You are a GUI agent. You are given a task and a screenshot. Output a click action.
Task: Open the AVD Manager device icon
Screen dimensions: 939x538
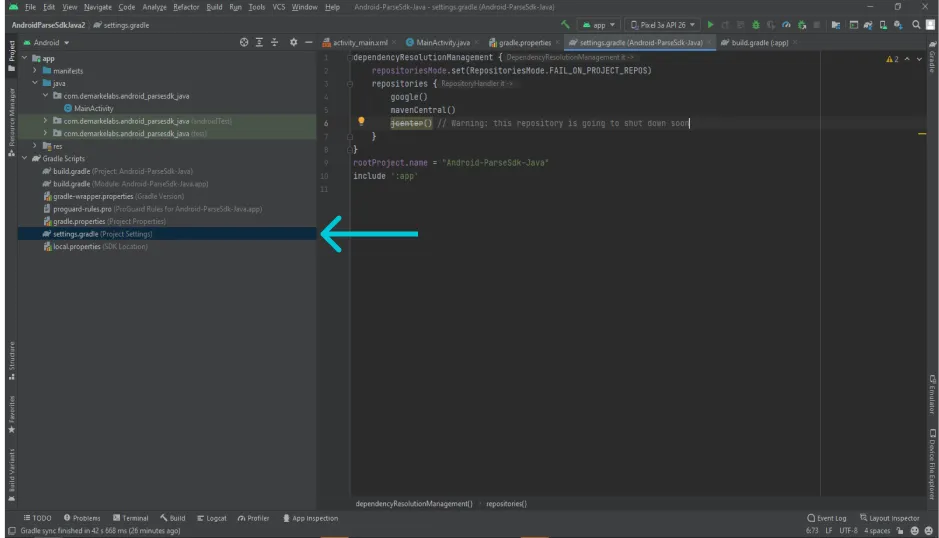tap(883, 25)
